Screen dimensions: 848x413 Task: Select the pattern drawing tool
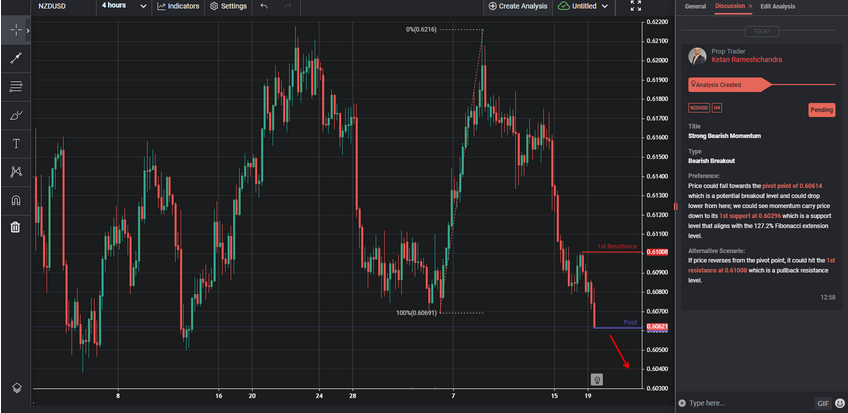click(16, 172)
